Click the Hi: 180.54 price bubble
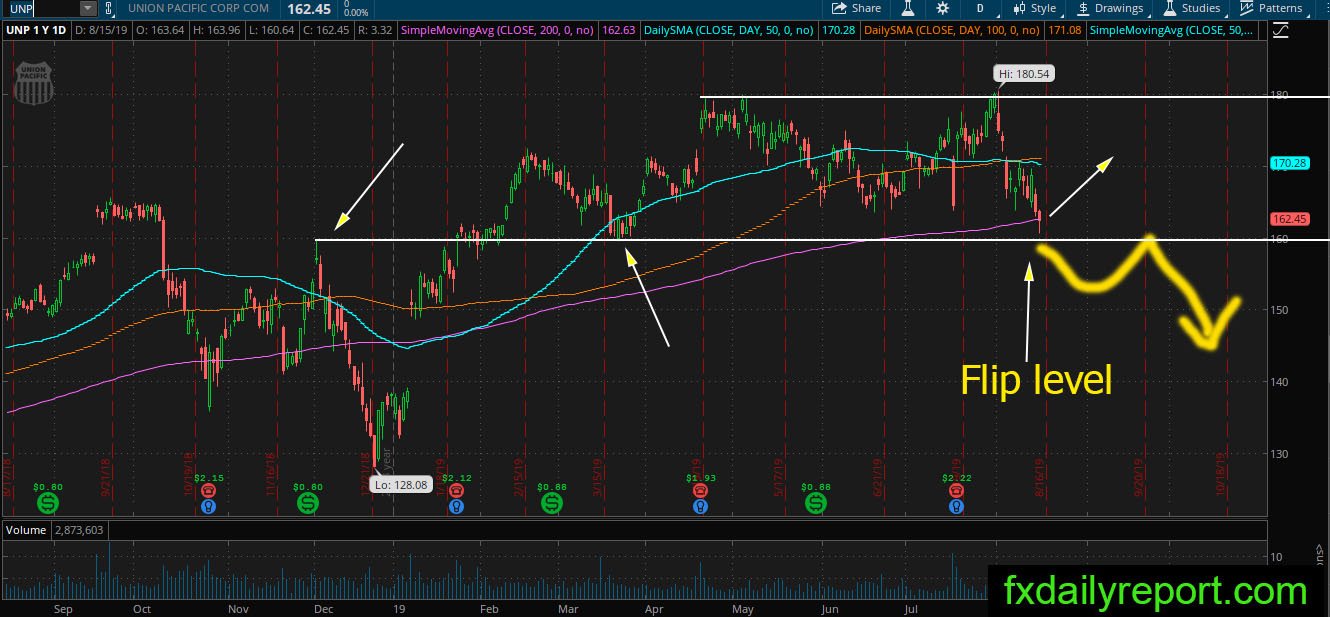The width and height of the screenshot is (1330, 617). pos(1025,73)
